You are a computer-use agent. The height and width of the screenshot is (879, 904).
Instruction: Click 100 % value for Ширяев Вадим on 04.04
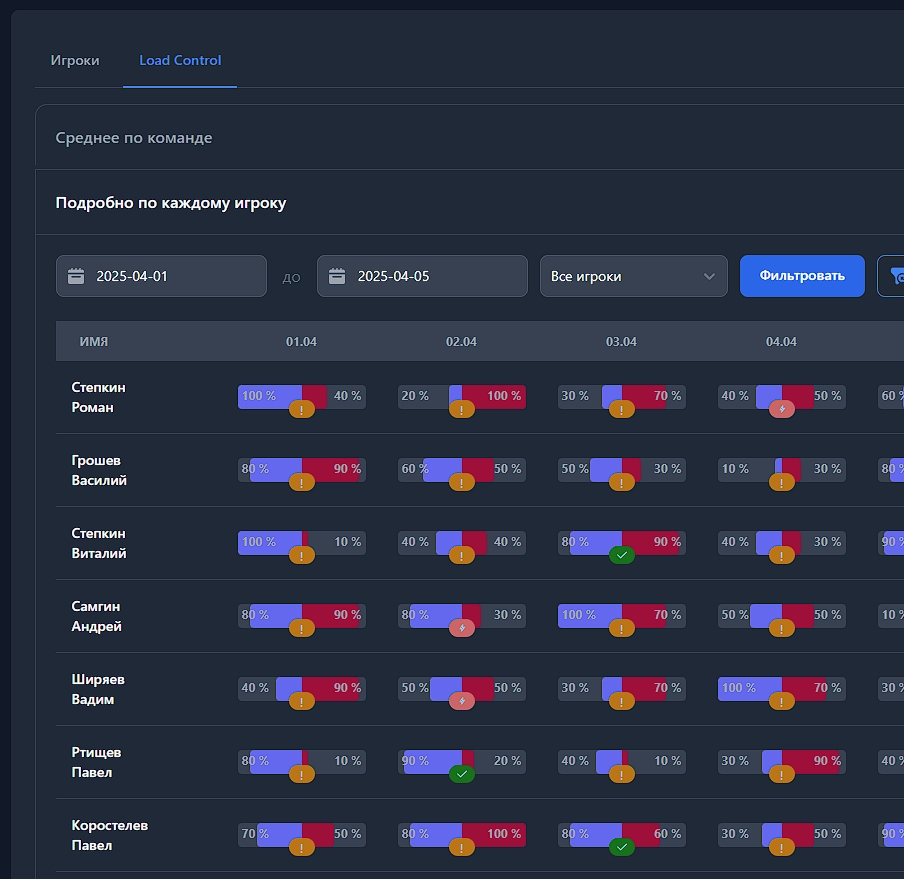point(739,688)
